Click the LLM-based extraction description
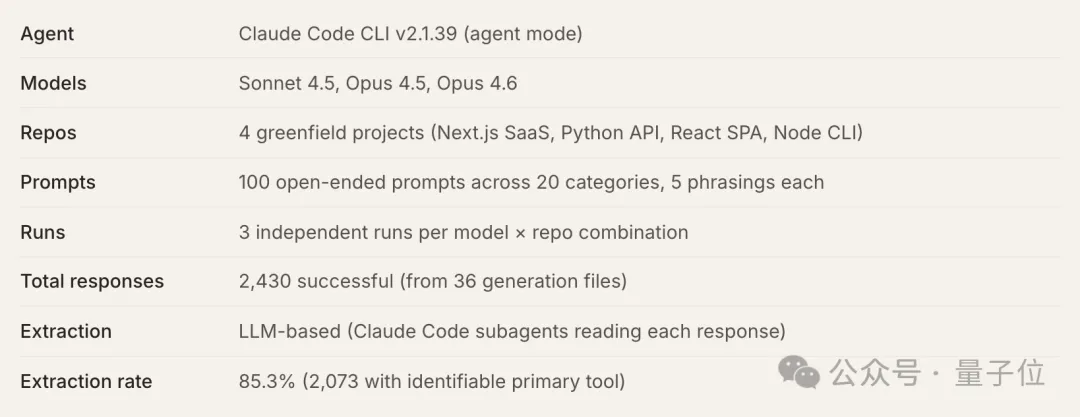 tap(512, 331)
